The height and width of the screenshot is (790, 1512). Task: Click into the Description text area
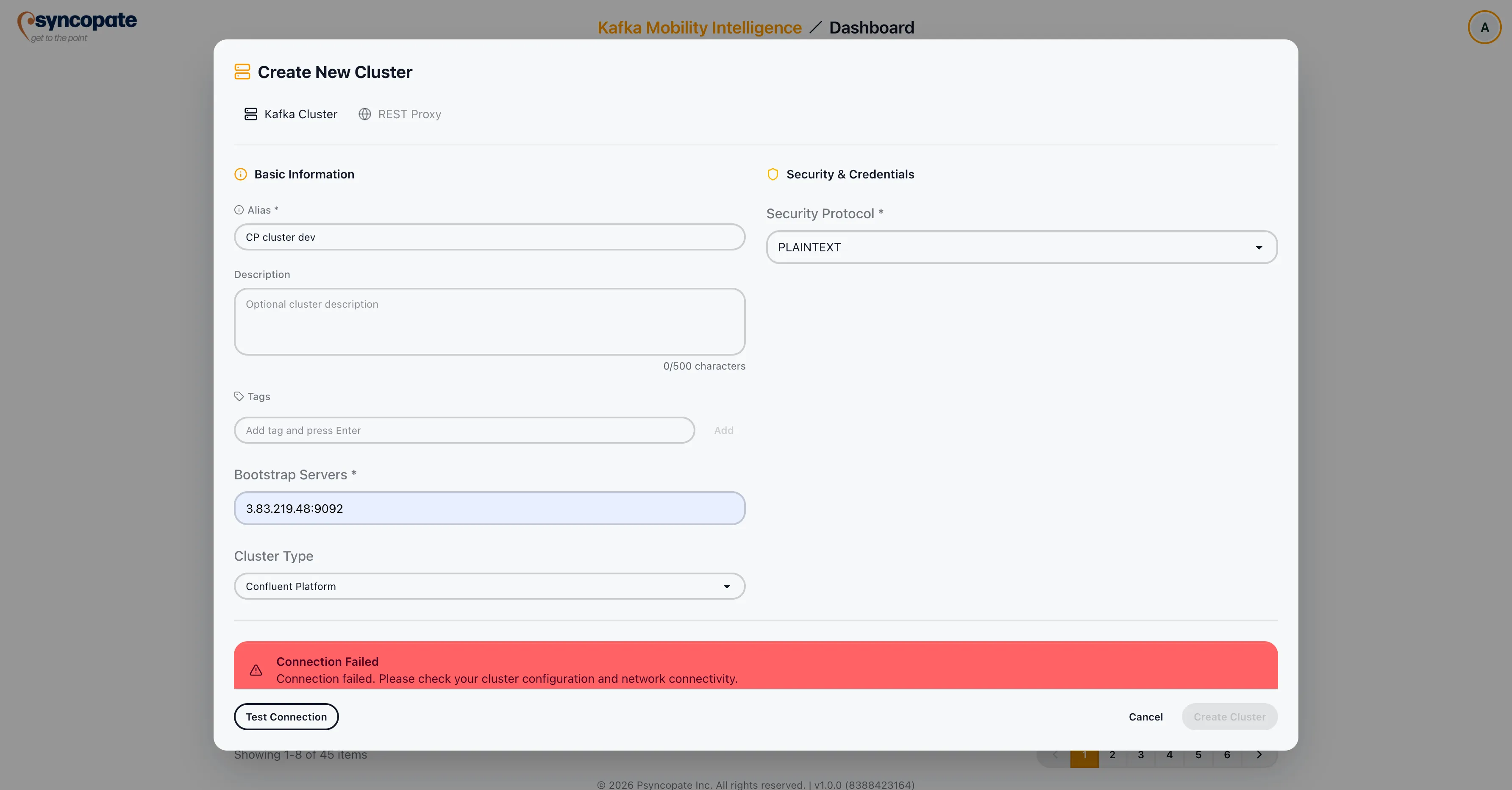489,322
